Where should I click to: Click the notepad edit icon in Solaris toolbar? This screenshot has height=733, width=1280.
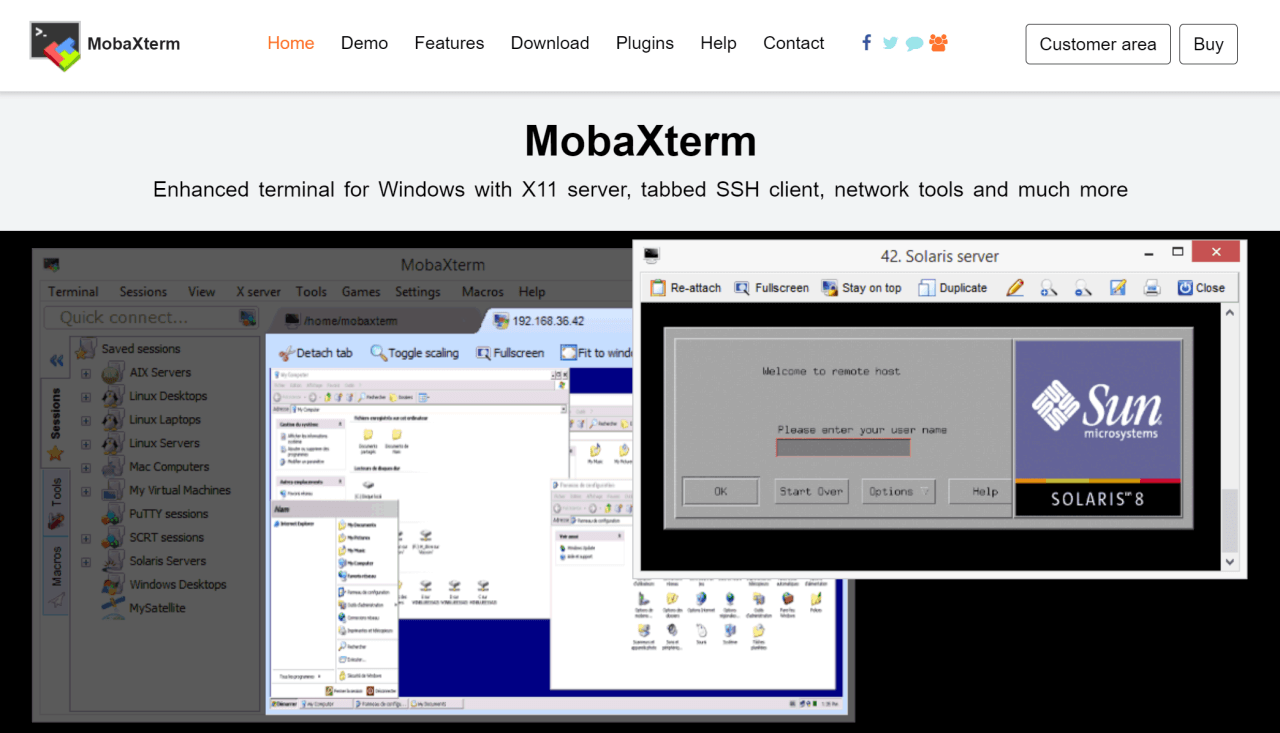pos(1118,288)
